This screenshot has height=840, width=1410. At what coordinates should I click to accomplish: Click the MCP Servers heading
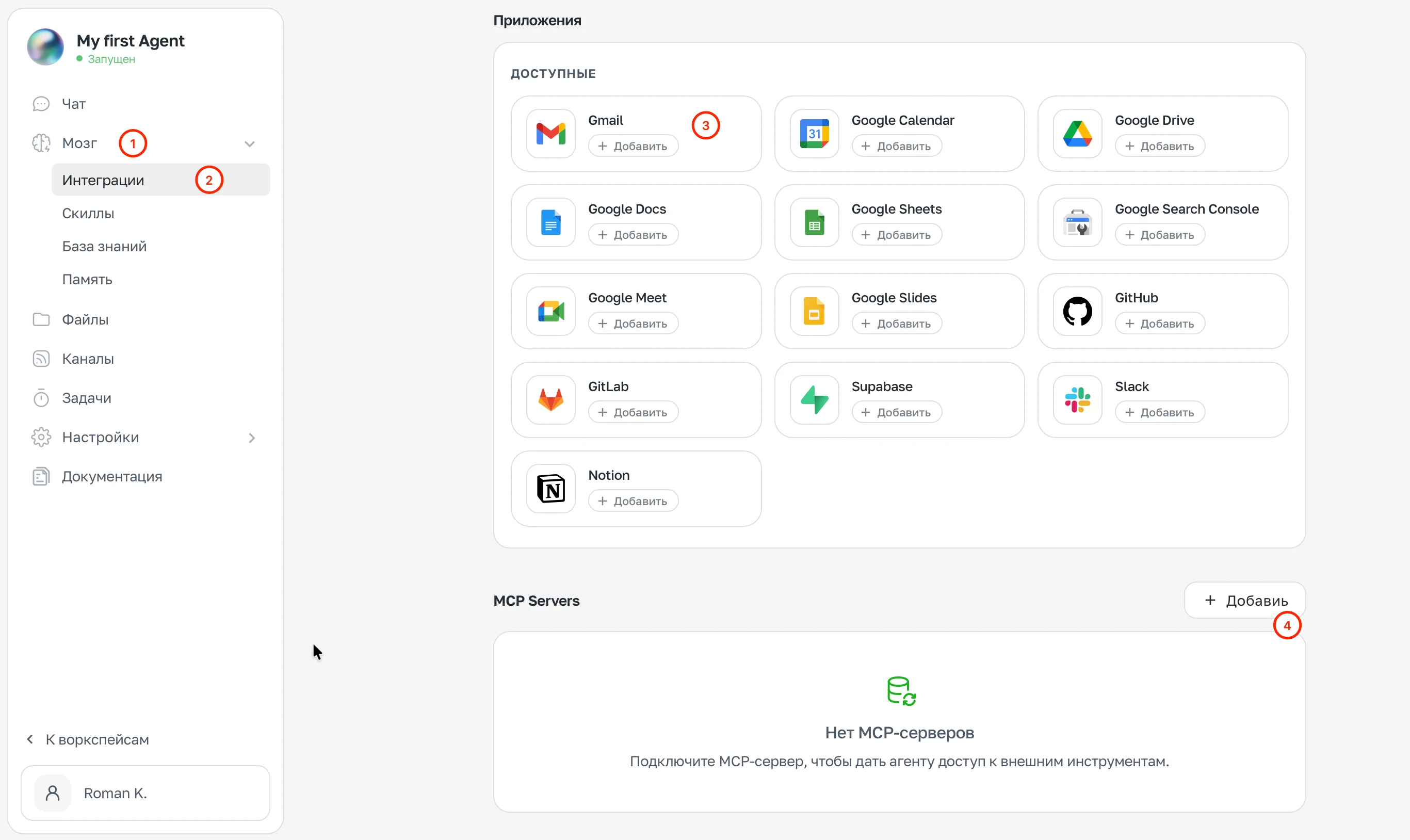coord(537,601)
